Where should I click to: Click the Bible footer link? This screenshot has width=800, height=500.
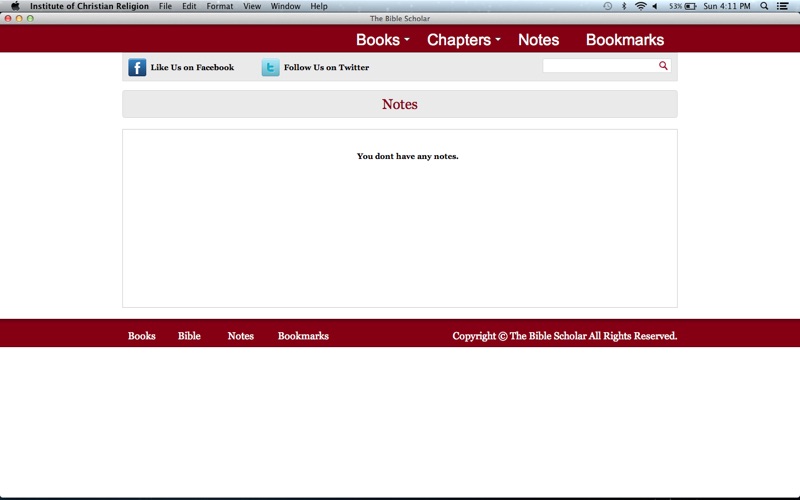(x=189, y=336)
